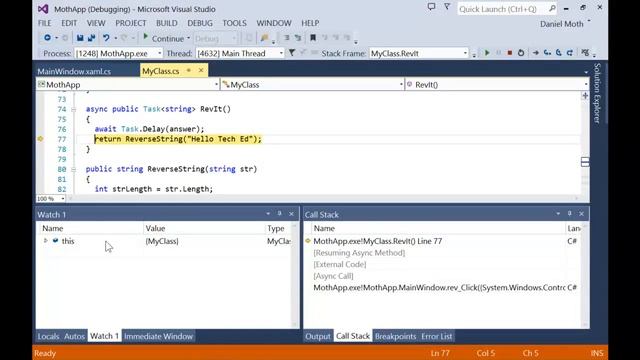
Task: Click the hexadecimal display debug toolbar icon
Action: [x=585, y=53]
